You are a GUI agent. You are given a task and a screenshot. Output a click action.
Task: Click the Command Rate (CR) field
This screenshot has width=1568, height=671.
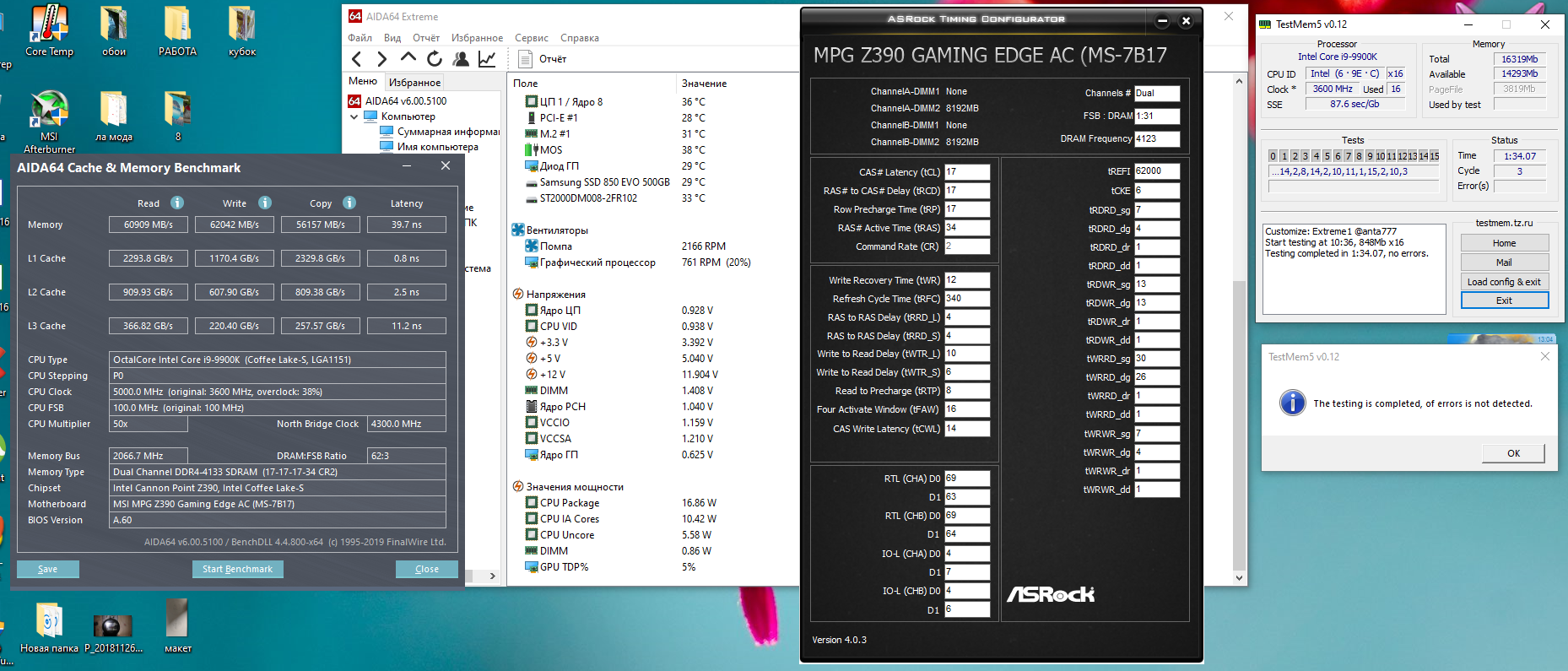[967, 246]
